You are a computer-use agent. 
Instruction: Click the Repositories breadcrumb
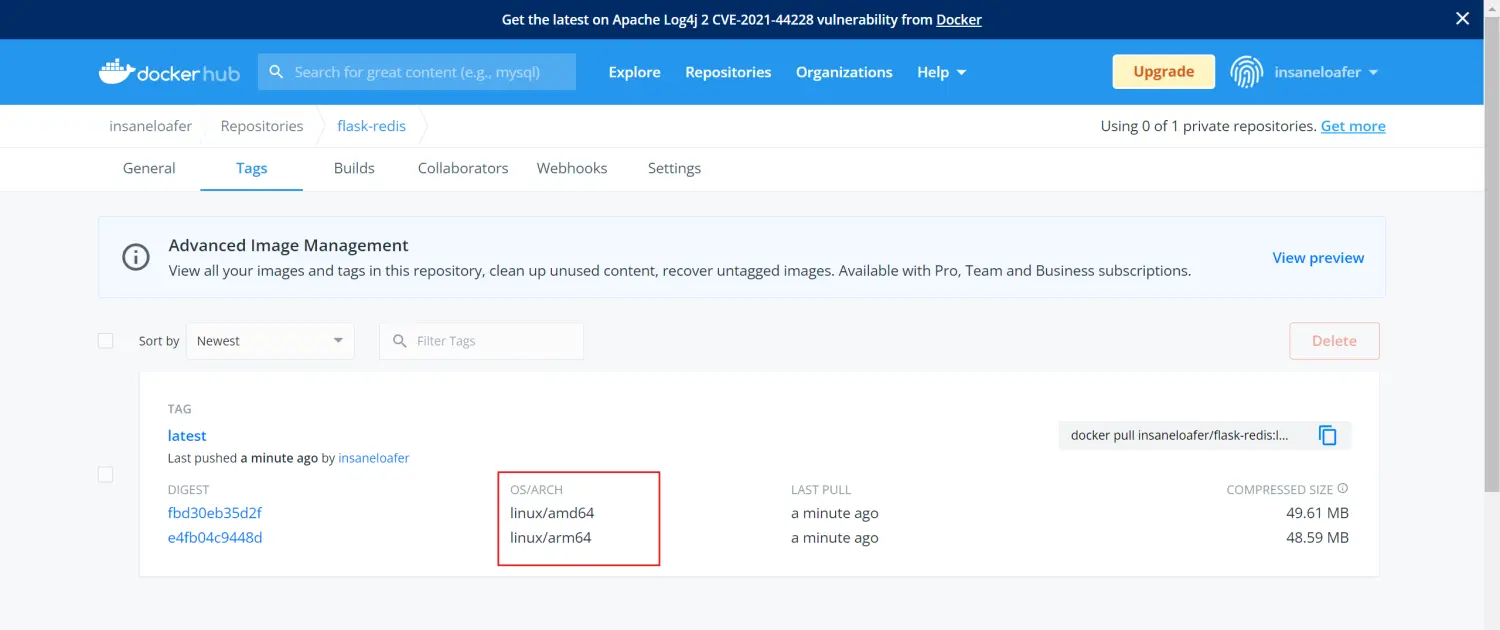pos(262,126)
